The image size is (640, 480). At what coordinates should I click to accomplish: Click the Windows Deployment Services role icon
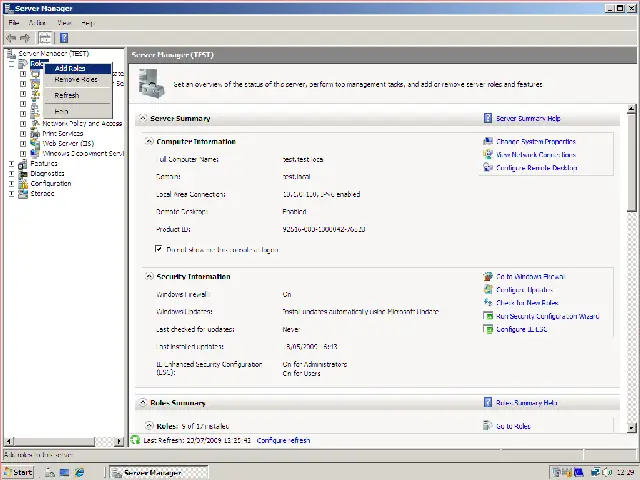(35, 153)
